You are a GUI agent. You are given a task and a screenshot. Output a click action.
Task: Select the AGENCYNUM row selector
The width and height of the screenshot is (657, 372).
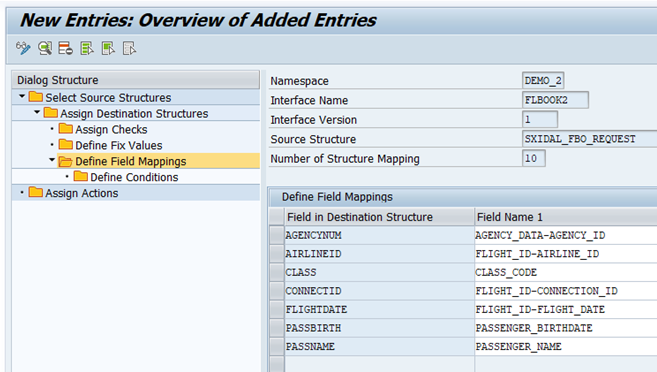pyautogui.click(x=277, y=235)
